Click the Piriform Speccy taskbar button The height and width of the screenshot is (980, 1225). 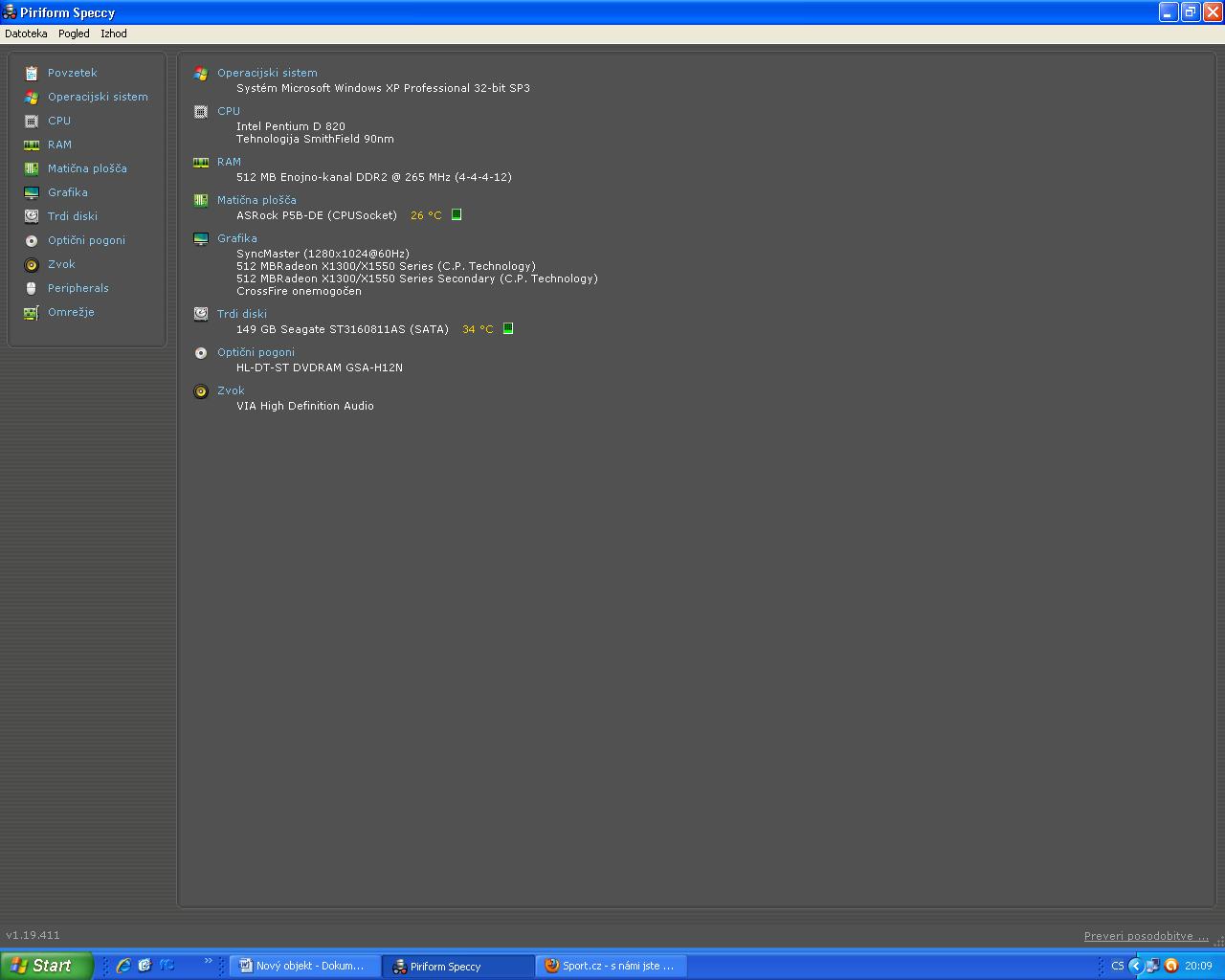click(458, 966)
